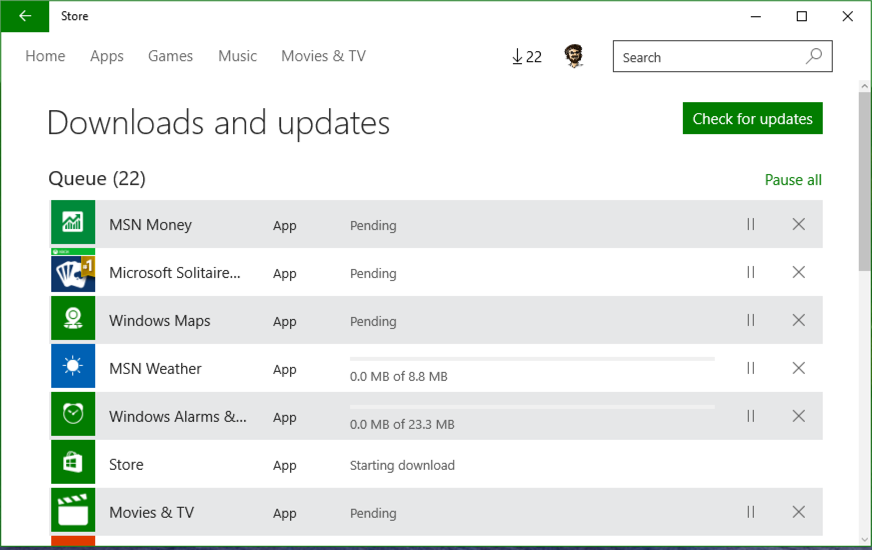
Task: Click the Pending status for Windows Maps
Action: pos(373,321)
